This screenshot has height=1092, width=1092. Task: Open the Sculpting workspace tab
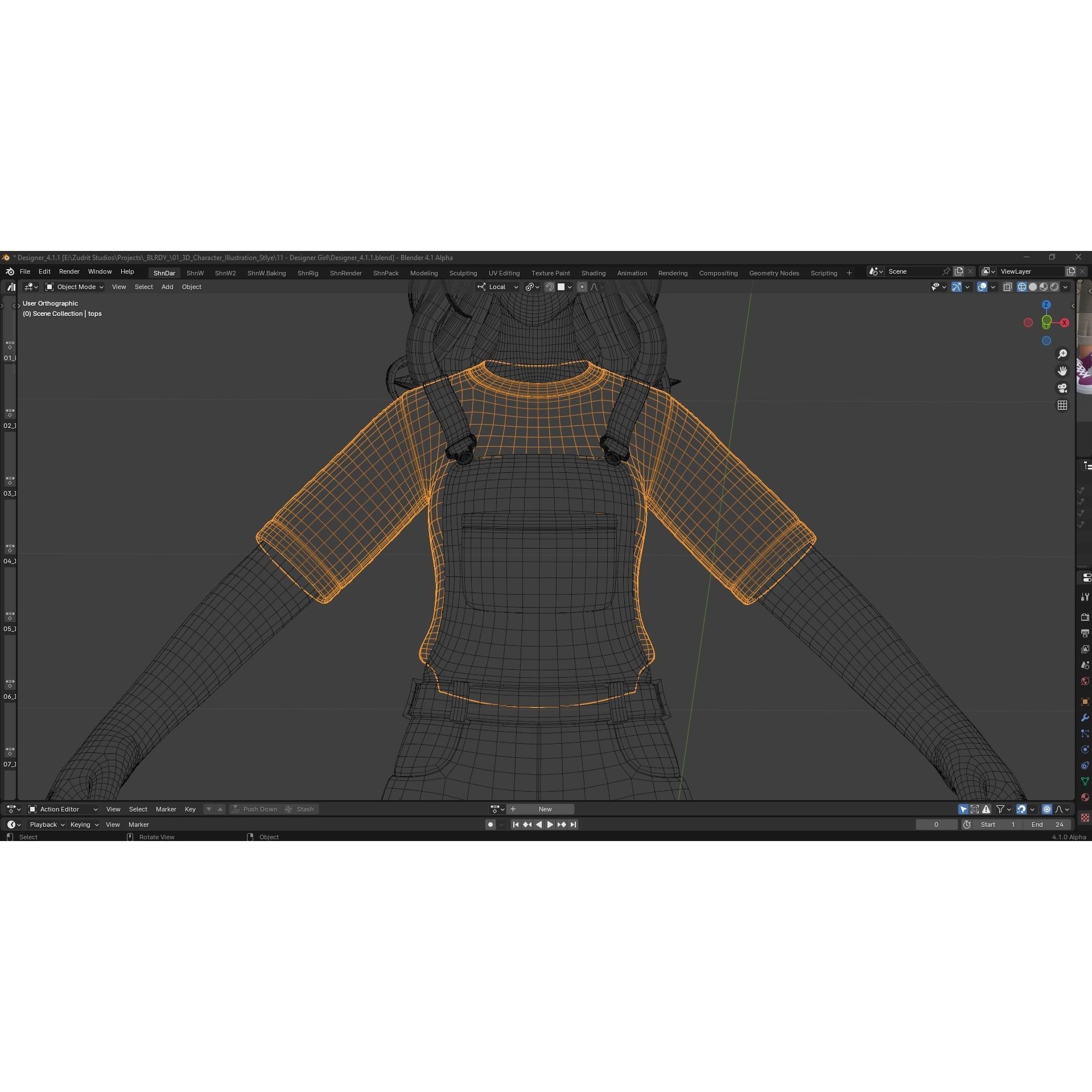click(x=463, y=273)
